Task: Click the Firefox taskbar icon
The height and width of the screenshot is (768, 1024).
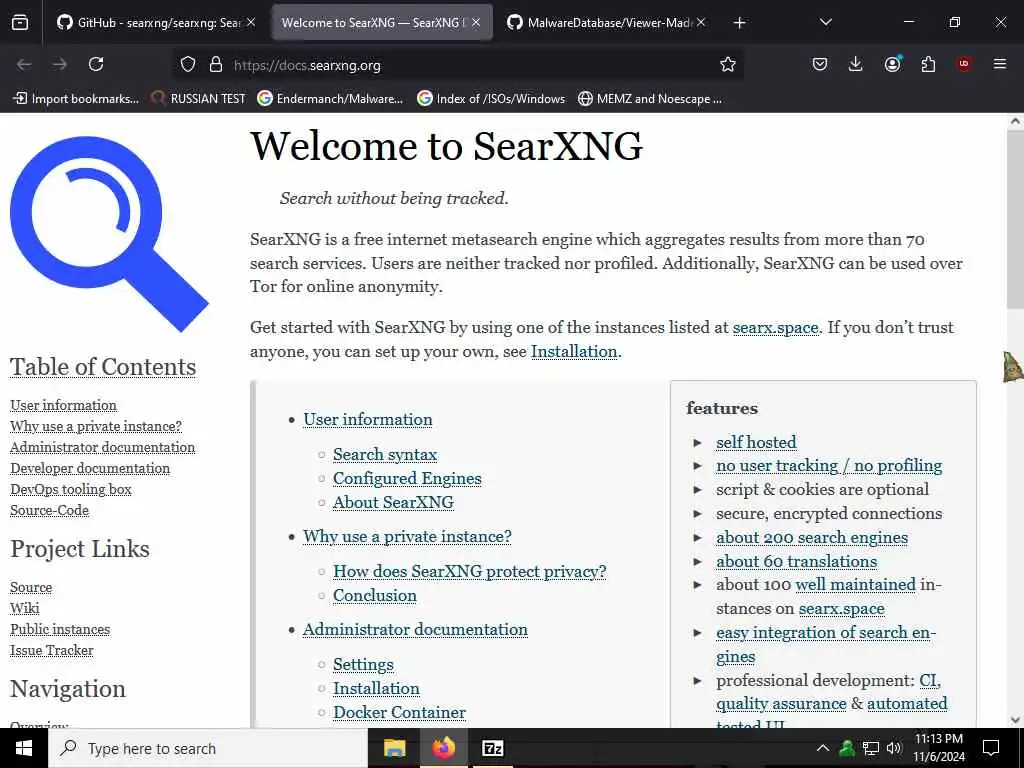Action: pyautogui.click(x=443, y=748)
